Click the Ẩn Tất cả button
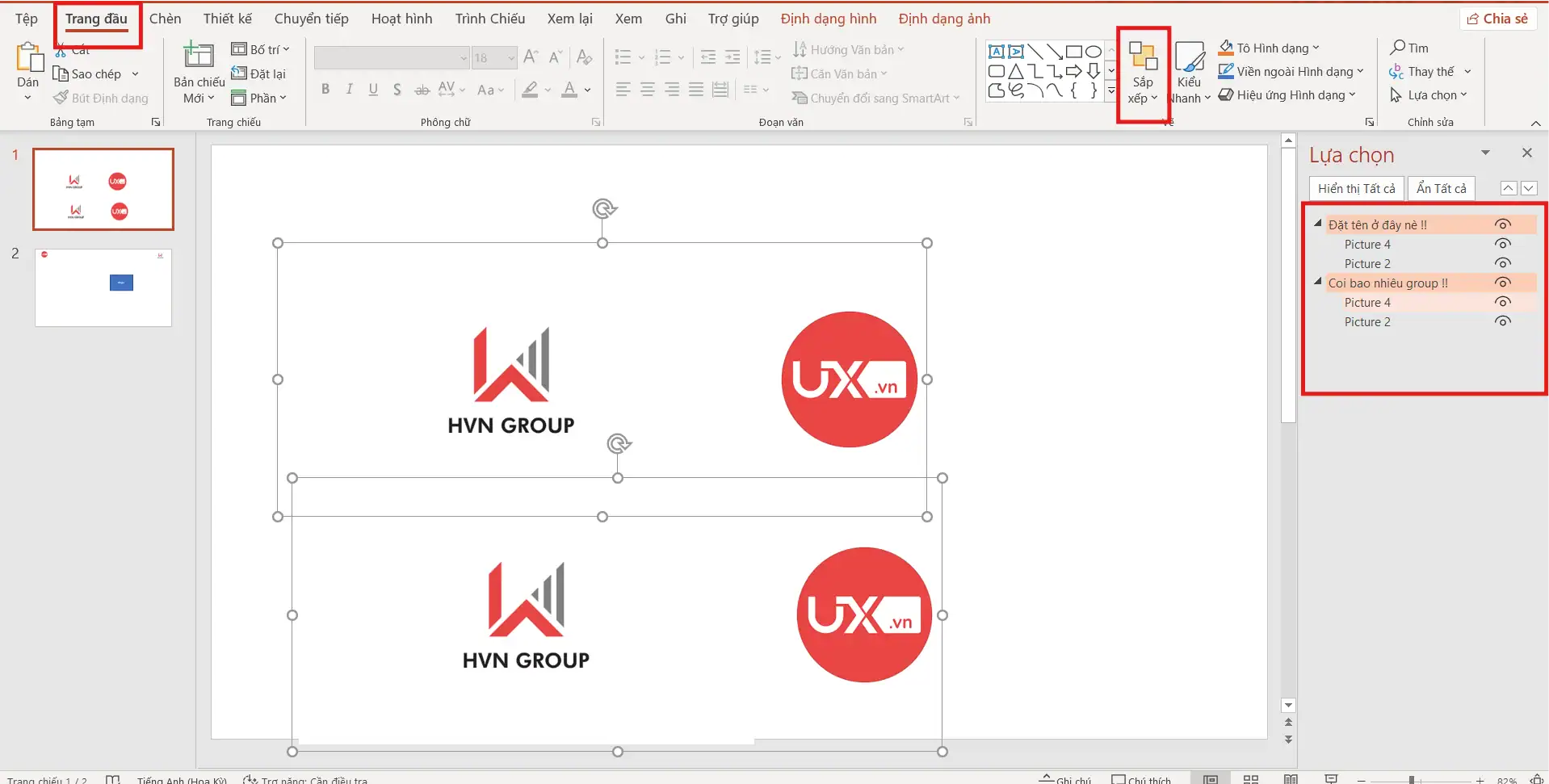This screenshot has height=784, width=1549. coord(1442,187)
